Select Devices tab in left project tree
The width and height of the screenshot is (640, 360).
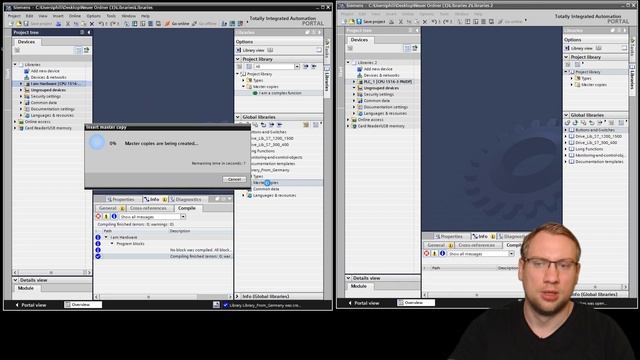click(x=26, y=42)
